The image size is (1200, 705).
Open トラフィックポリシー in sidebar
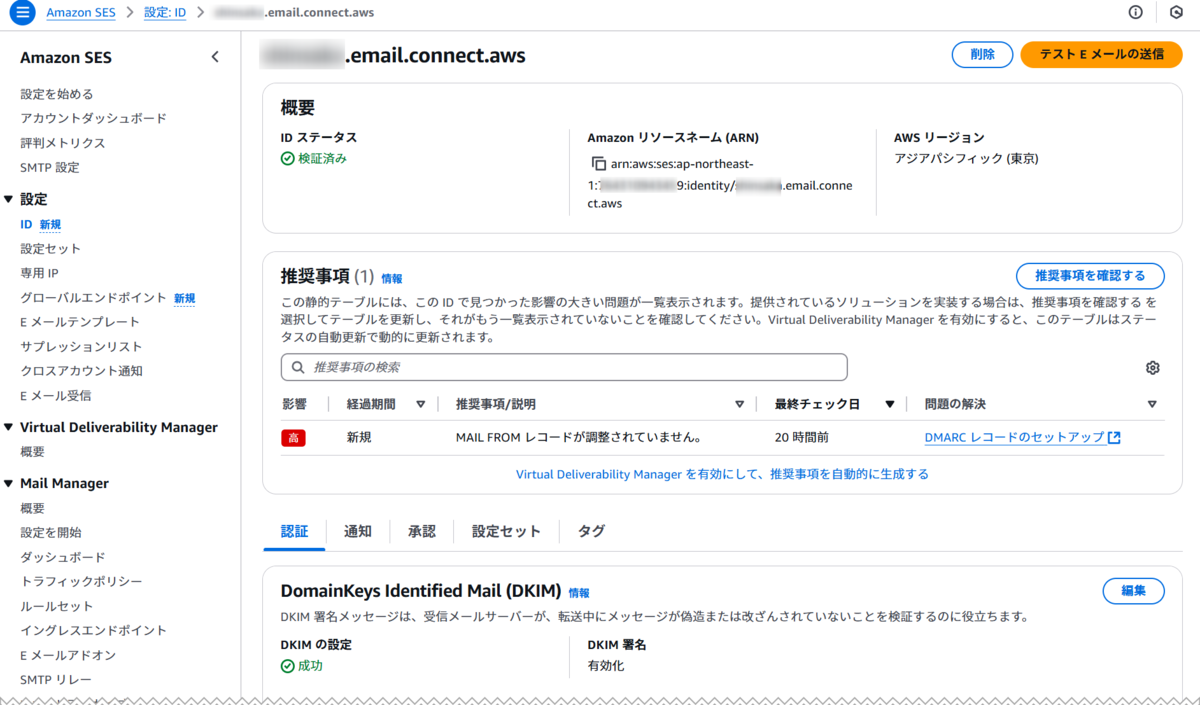click(x=81, y=581)
